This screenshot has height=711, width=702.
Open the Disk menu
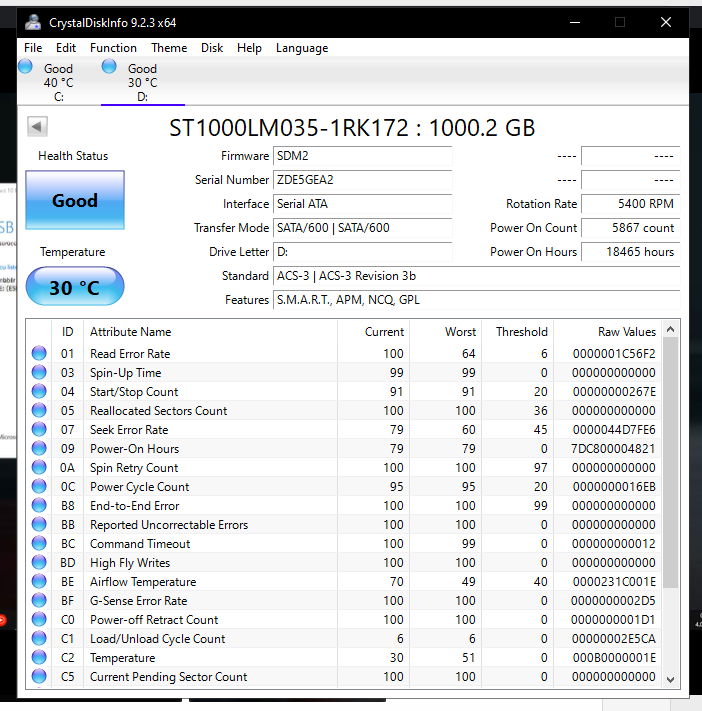[x=212, y=48]
